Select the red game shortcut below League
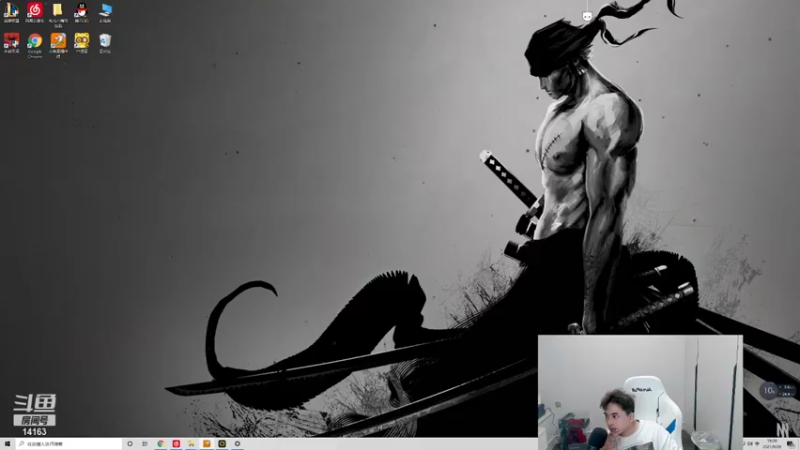 [11, 43]
